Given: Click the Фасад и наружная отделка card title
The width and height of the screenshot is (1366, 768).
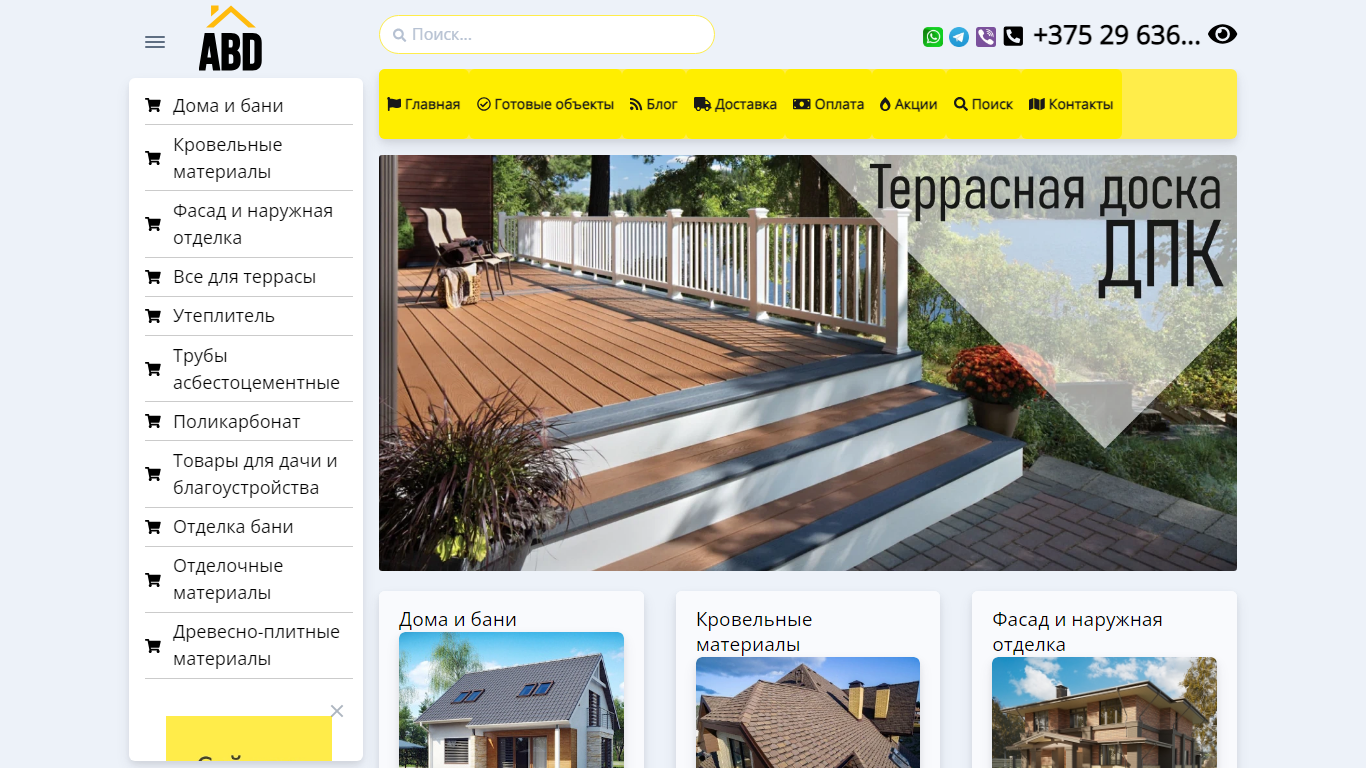Looking at the screenshot, I should tap(1077, 632).
